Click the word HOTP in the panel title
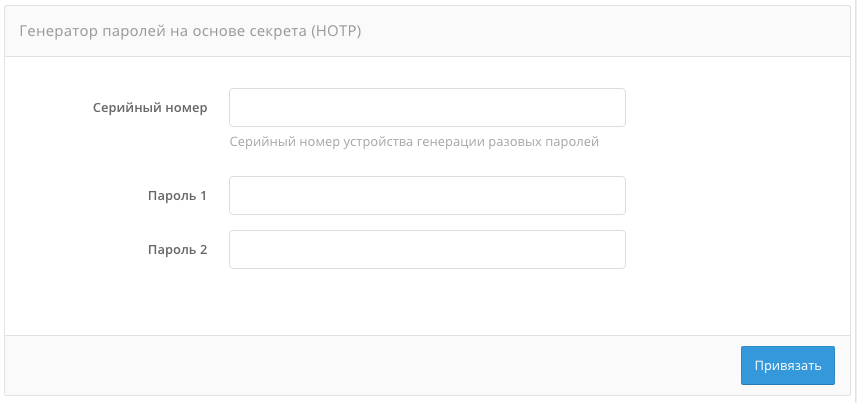The width and height of the screenshot is (857, 403). point(335,31)
